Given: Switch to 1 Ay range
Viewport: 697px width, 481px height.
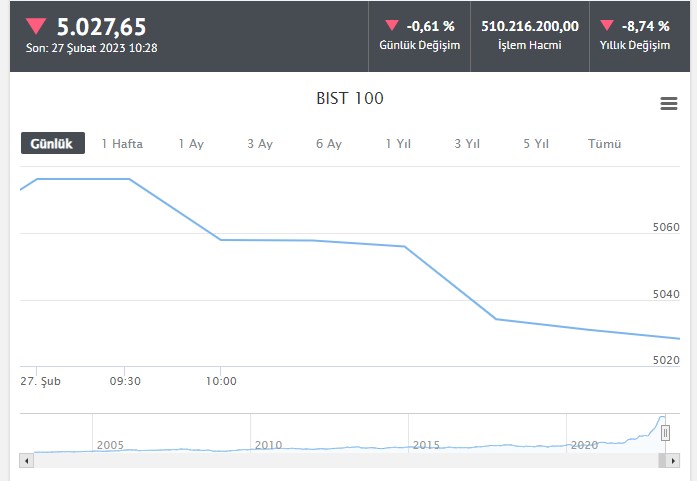Looking at the screenshot, I should (191, 144).
